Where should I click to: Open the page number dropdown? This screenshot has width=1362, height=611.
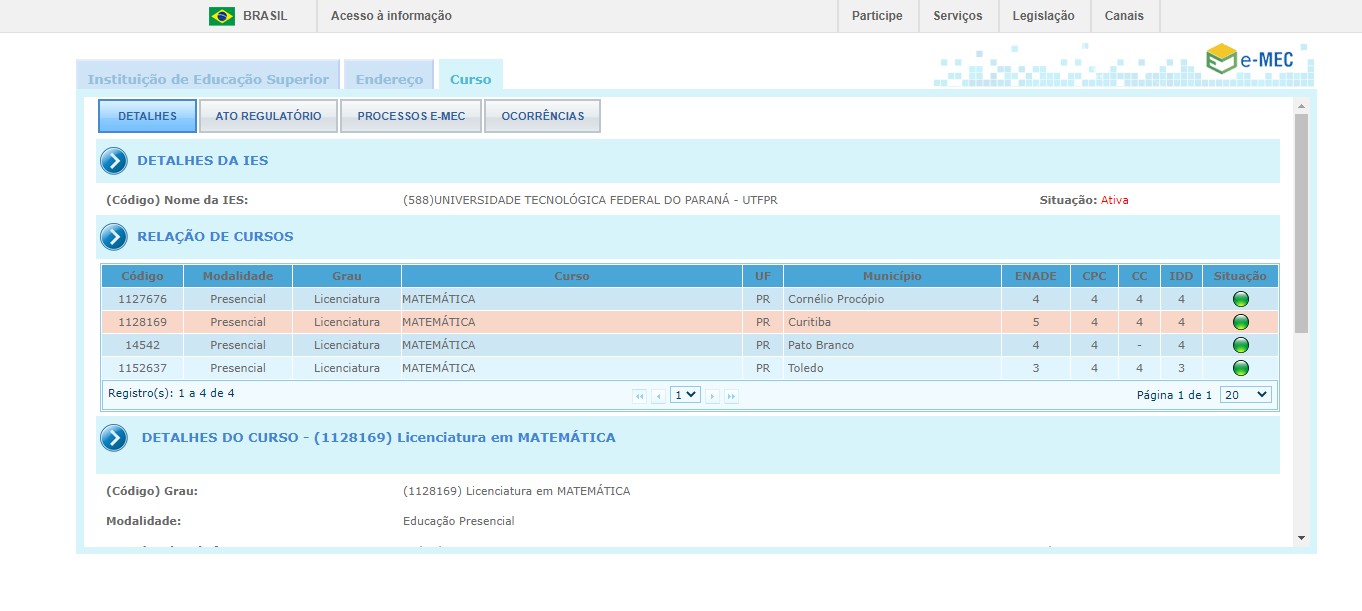coord(685,395)
